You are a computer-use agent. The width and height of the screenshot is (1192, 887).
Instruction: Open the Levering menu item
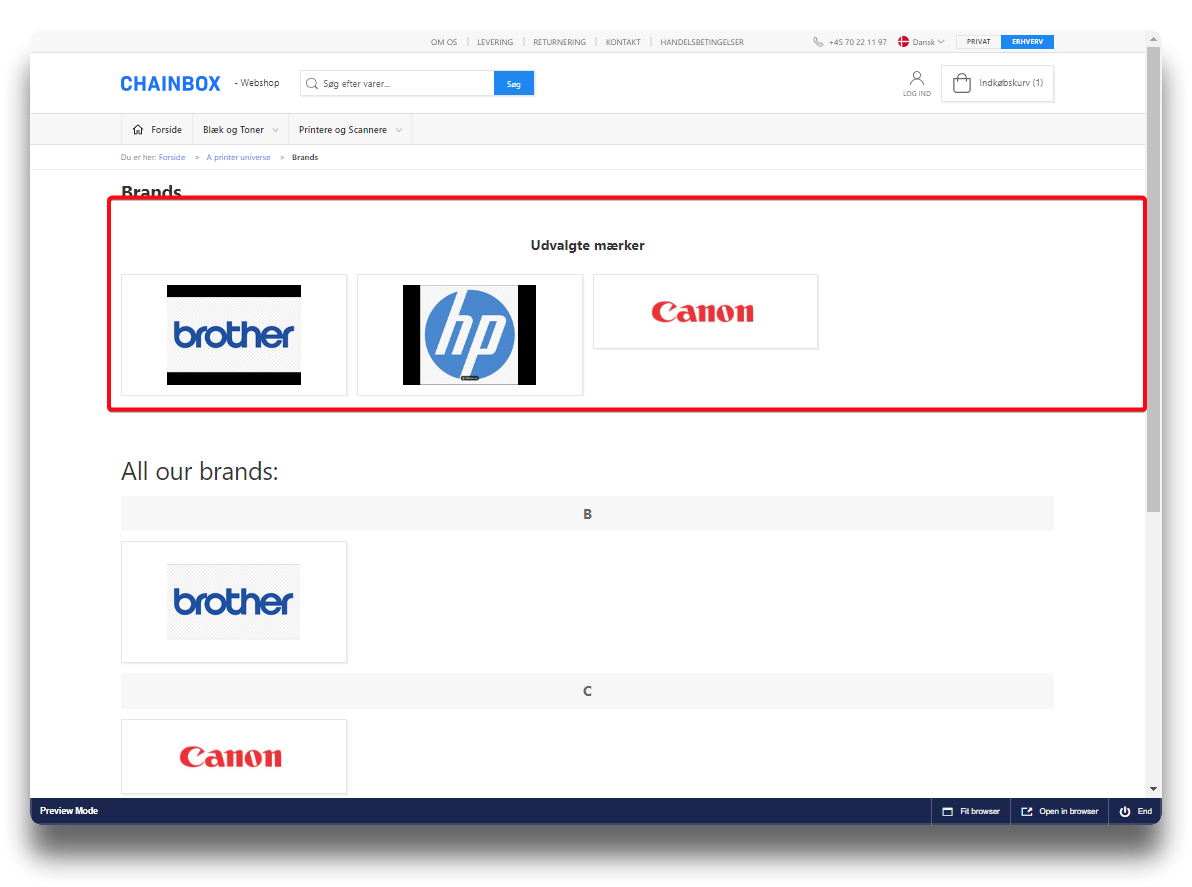click(x=495, y=42)
